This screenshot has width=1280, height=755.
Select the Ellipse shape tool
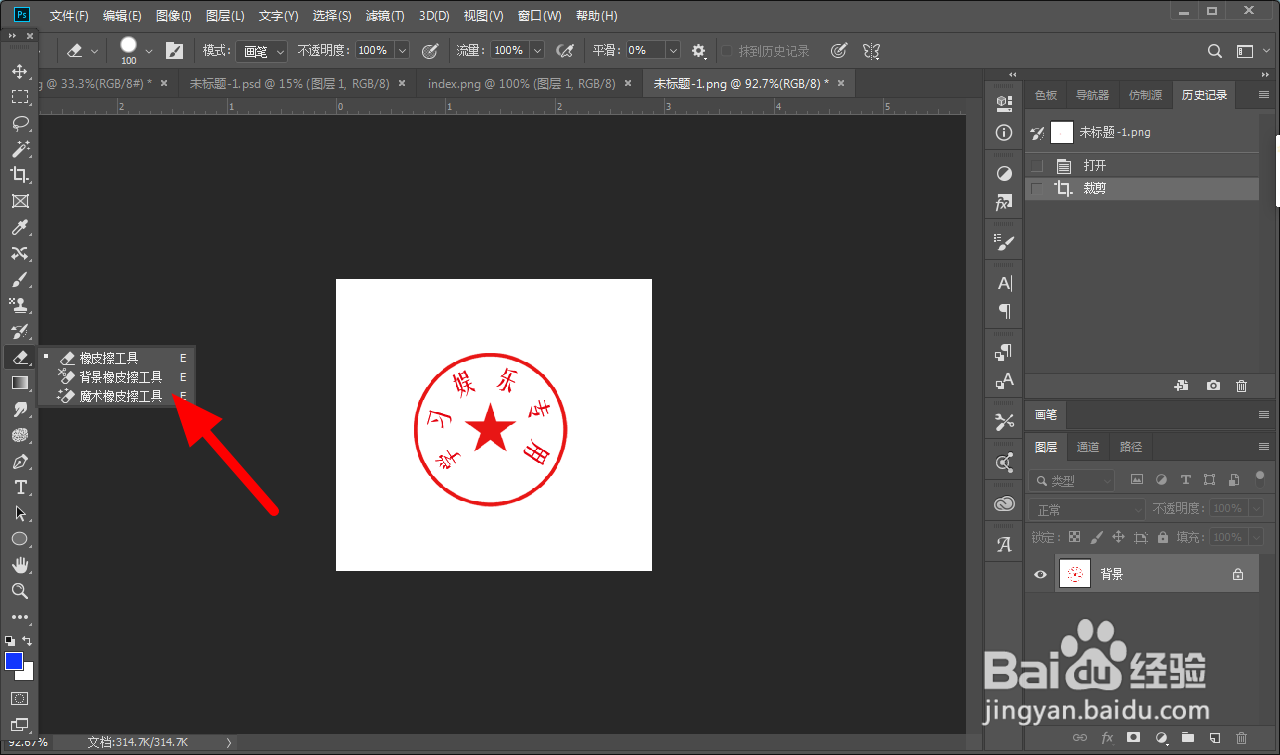point(19,540)
